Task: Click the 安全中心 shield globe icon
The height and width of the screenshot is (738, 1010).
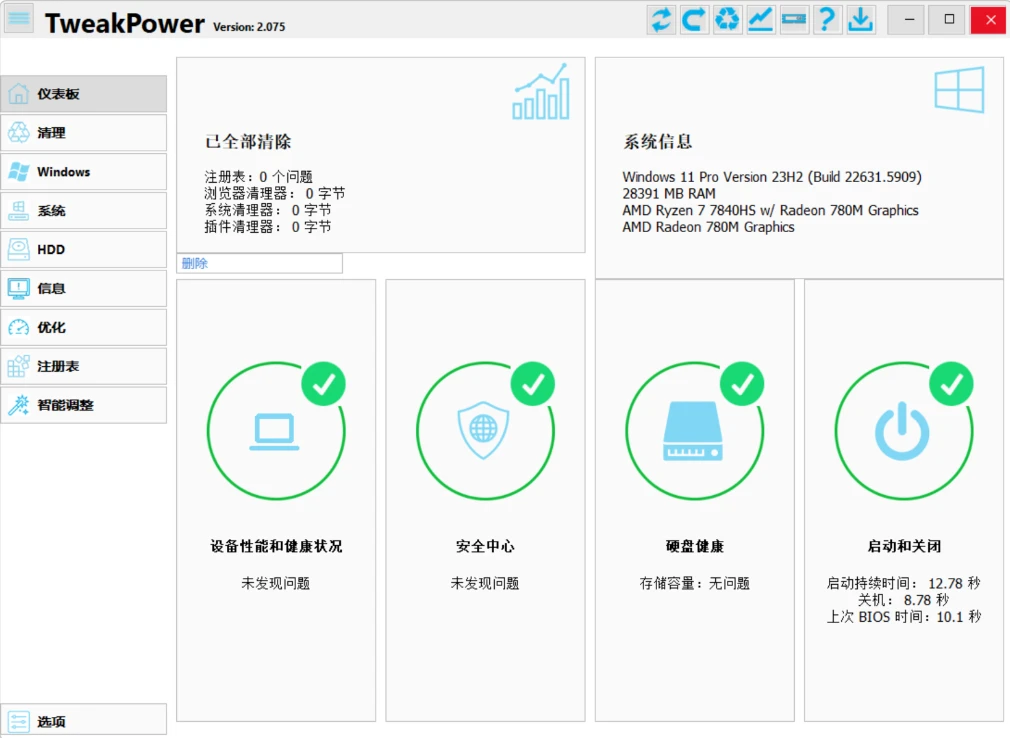Action: pyautogui.click(x=484, y=431)
